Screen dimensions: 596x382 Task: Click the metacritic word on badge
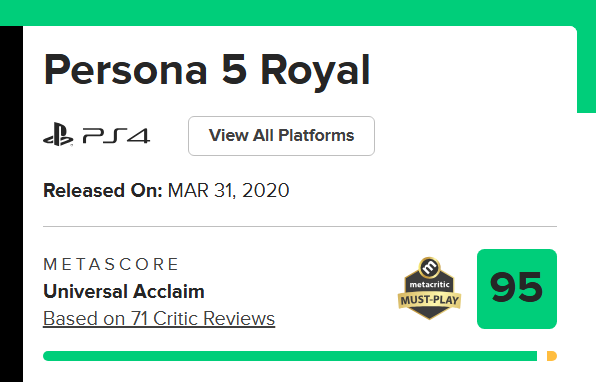click(430, 284)
